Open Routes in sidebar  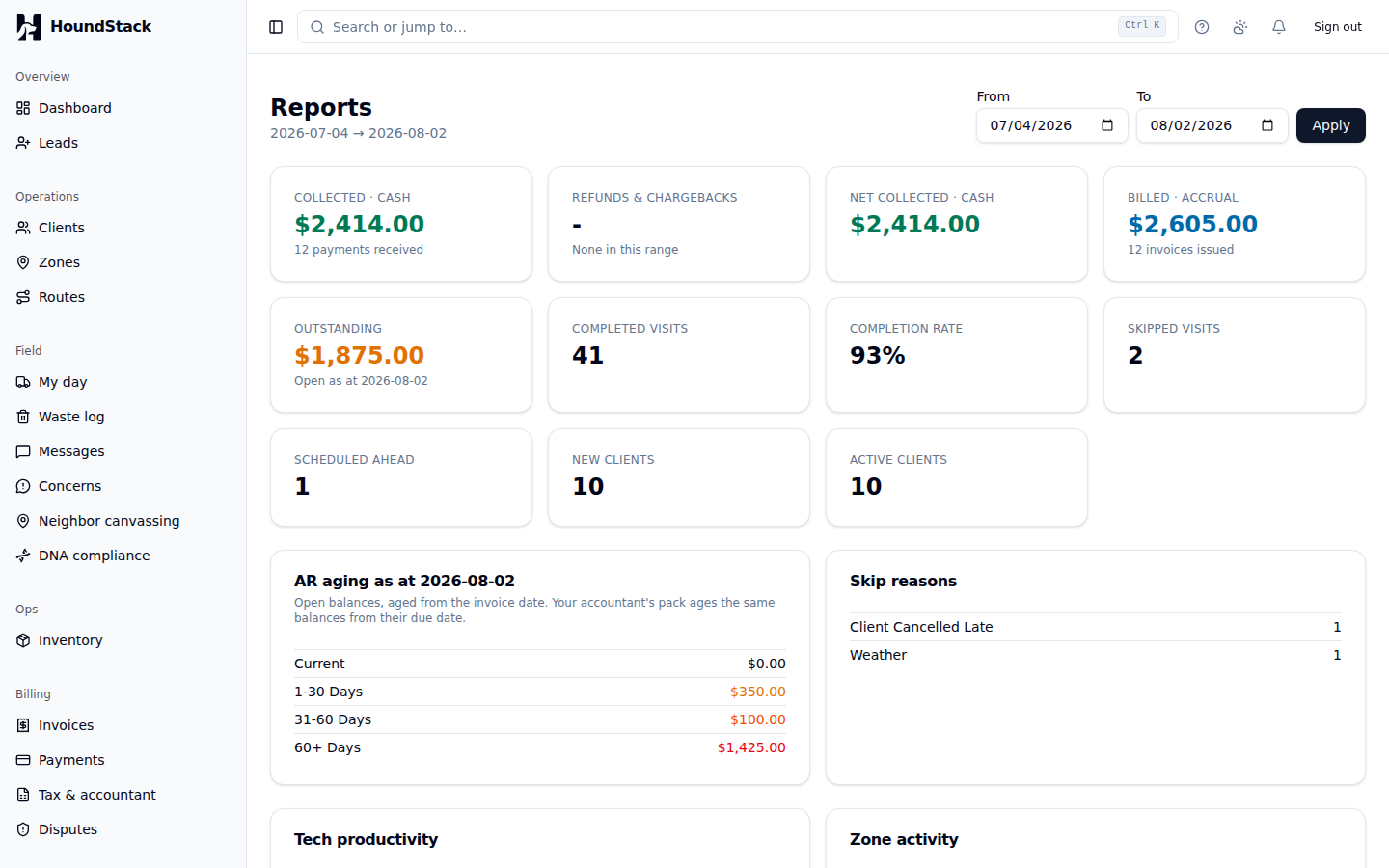(x=123, y=297)
